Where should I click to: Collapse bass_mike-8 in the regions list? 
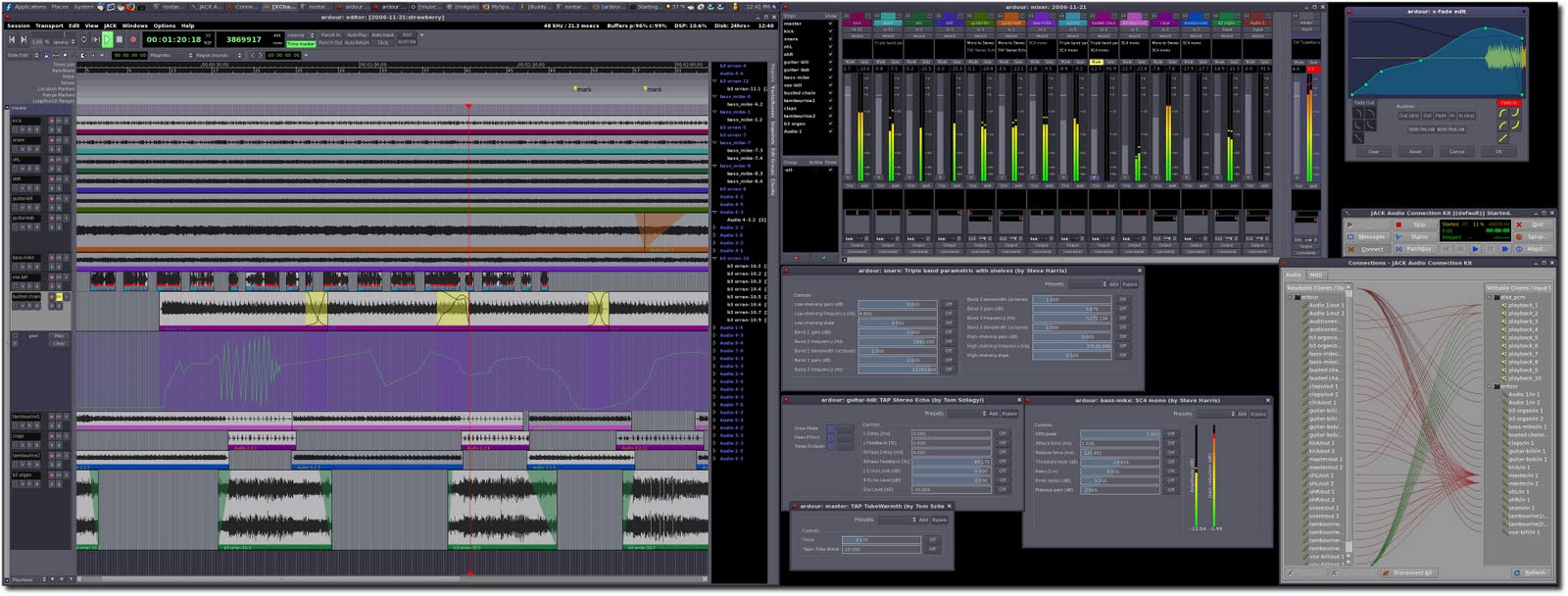tap(714, 166)
